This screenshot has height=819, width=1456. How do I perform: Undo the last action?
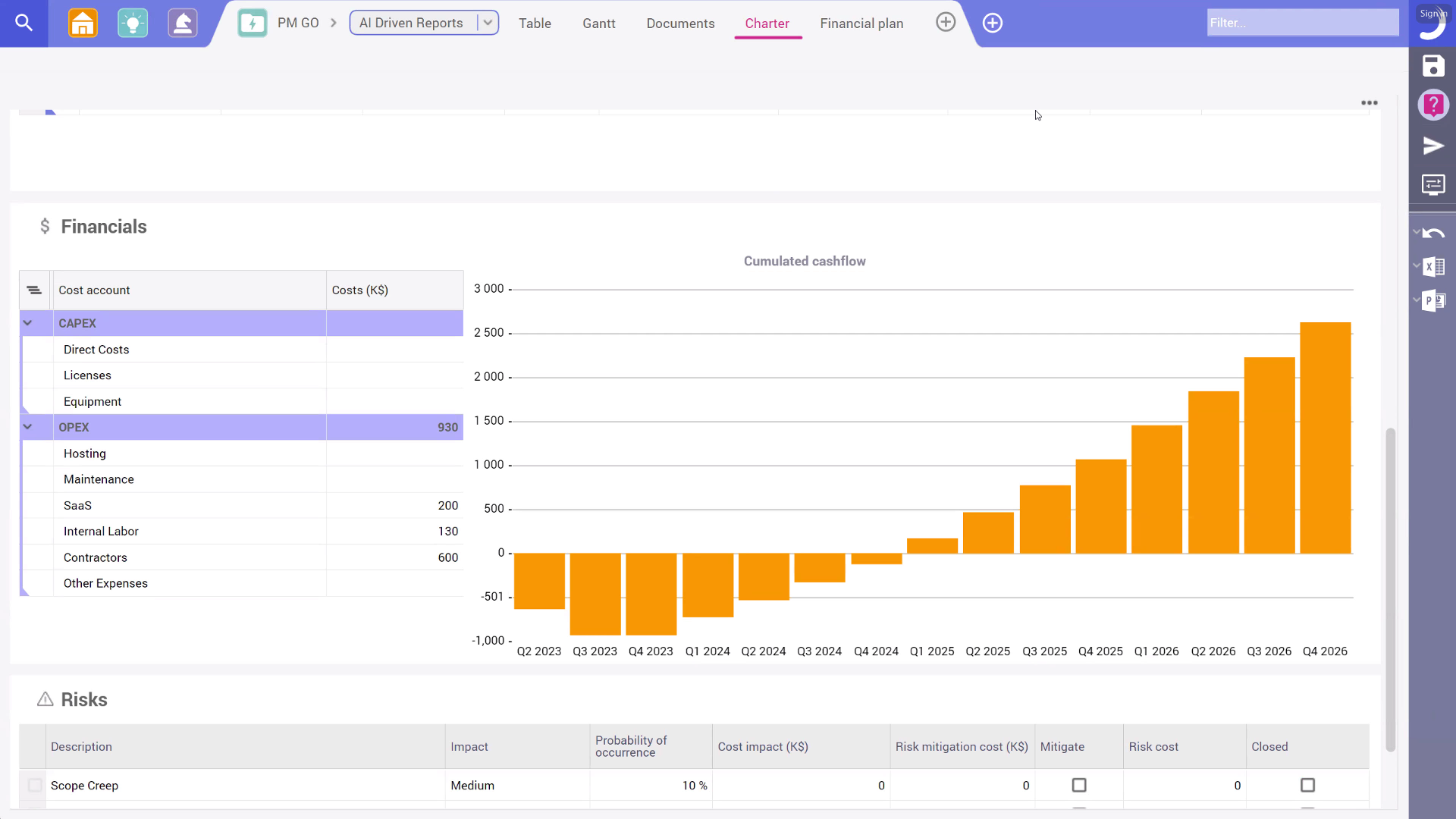click(x=1436, y=232)
